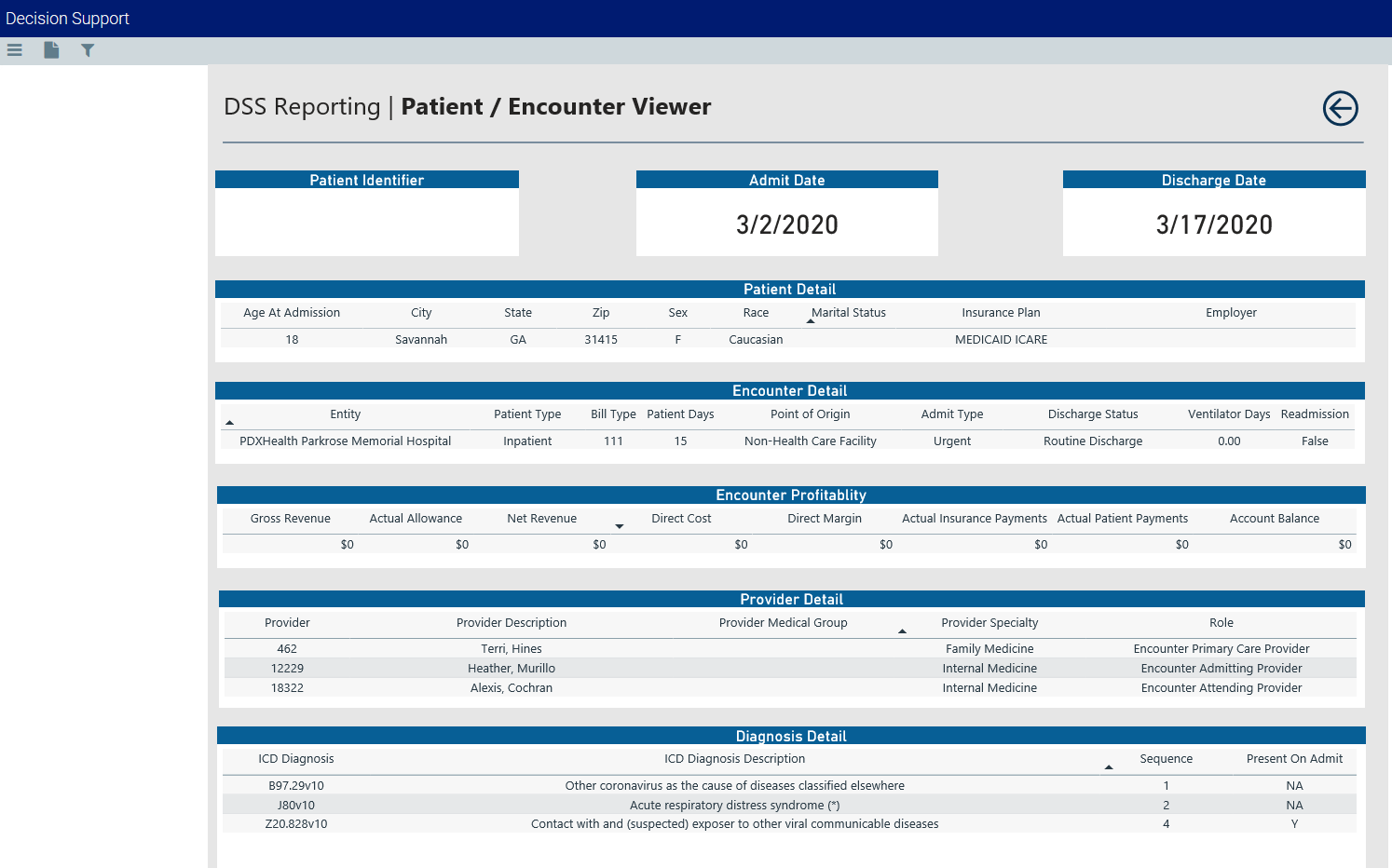Select diagnosis code Z20.828v10
This screenshot has width=1392, height=868.
coord(296,824)
